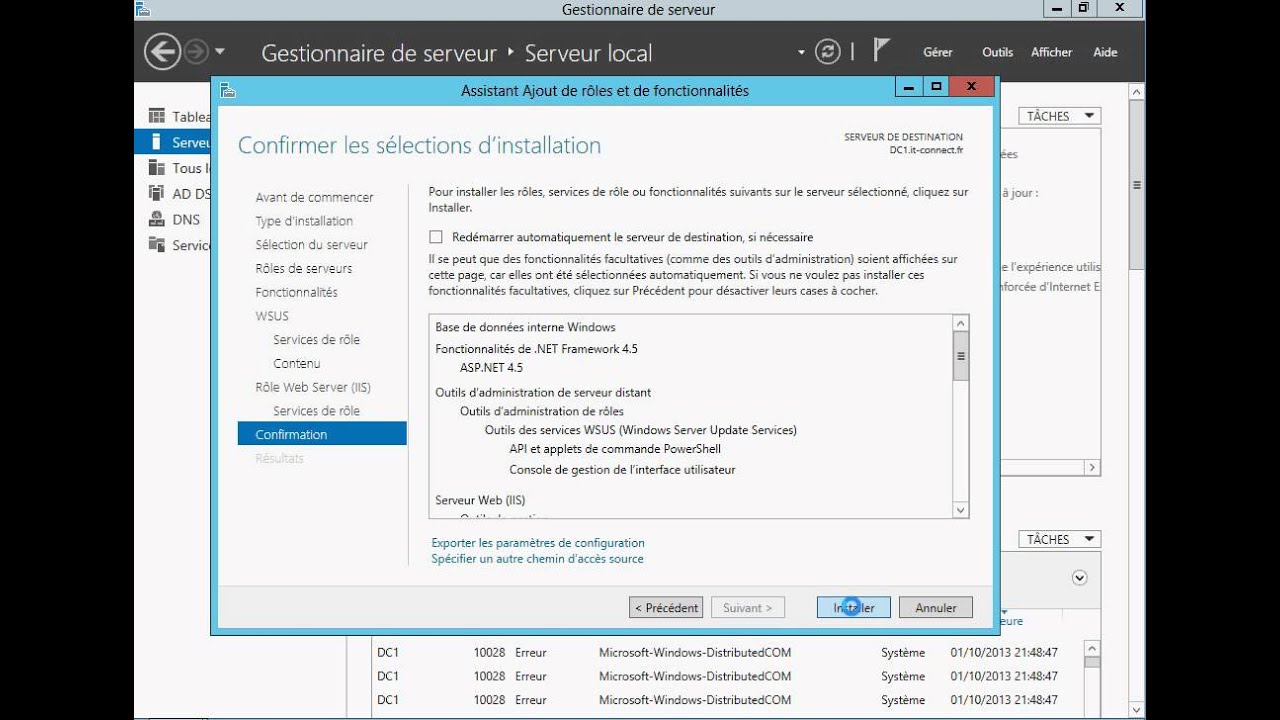Select the Tableau de bord sidebar icon
This screenshot has height=720, width=1280.
[156, 116]
